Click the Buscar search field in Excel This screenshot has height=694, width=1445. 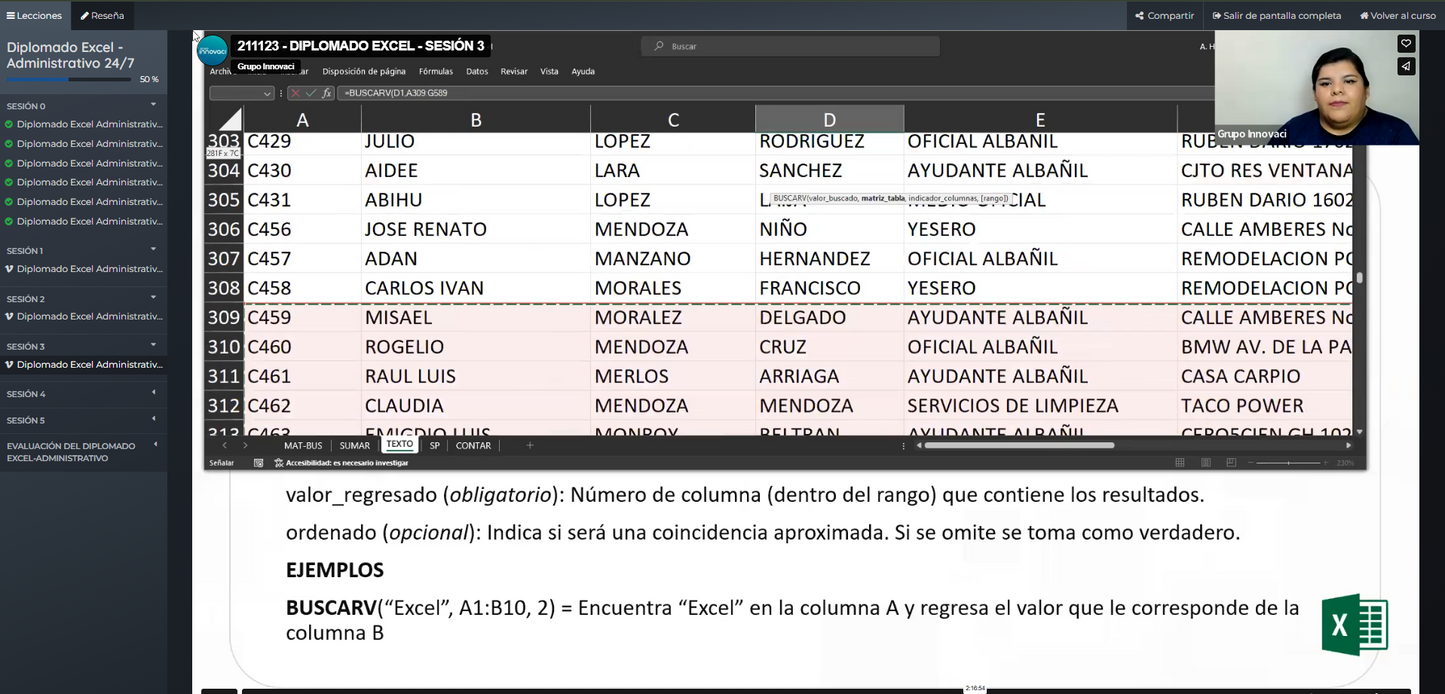pyautogui.click(x=790, y=46)
